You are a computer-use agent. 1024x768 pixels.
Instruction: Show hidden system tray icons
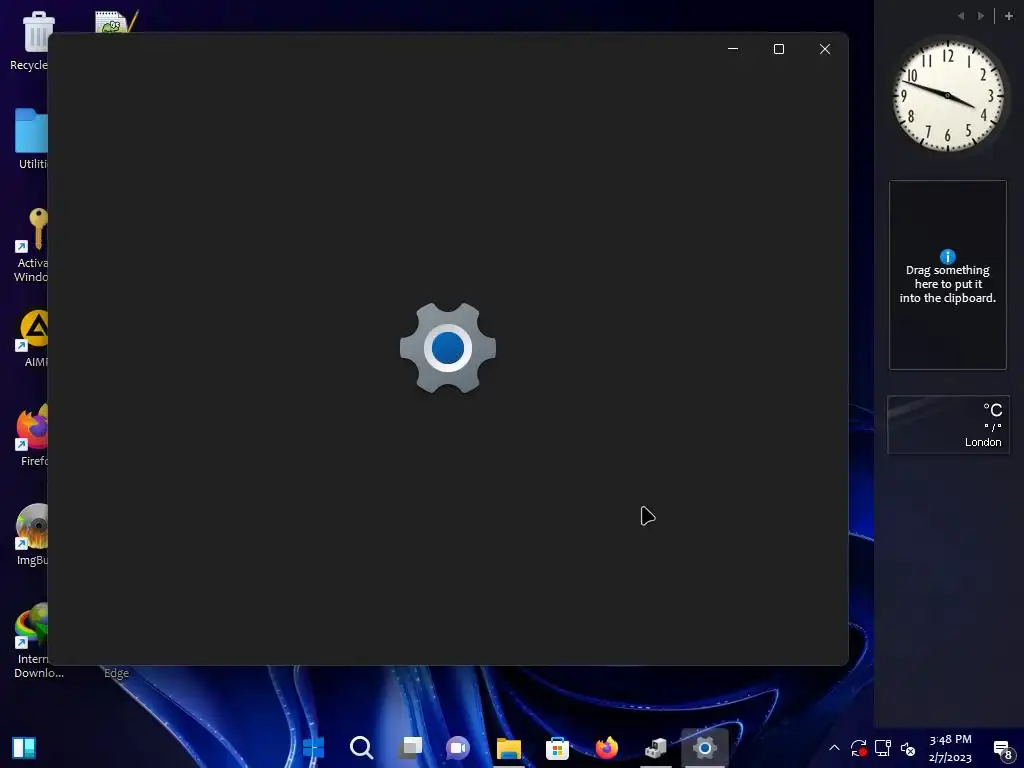coord(834,748)
